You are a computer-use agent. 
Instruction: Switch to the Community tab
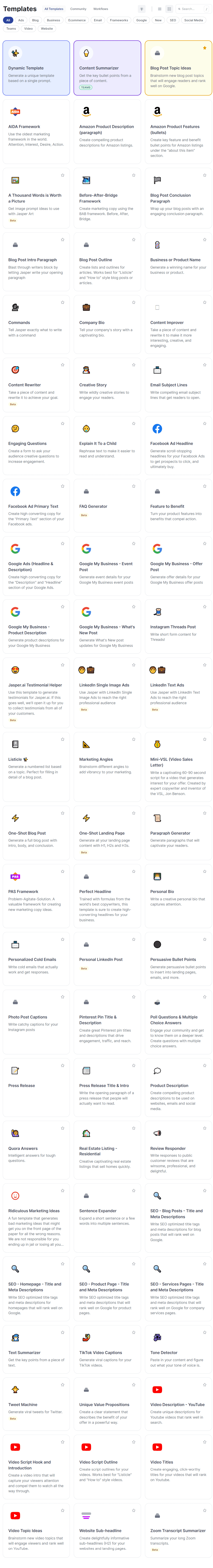(x=80, y=9)
